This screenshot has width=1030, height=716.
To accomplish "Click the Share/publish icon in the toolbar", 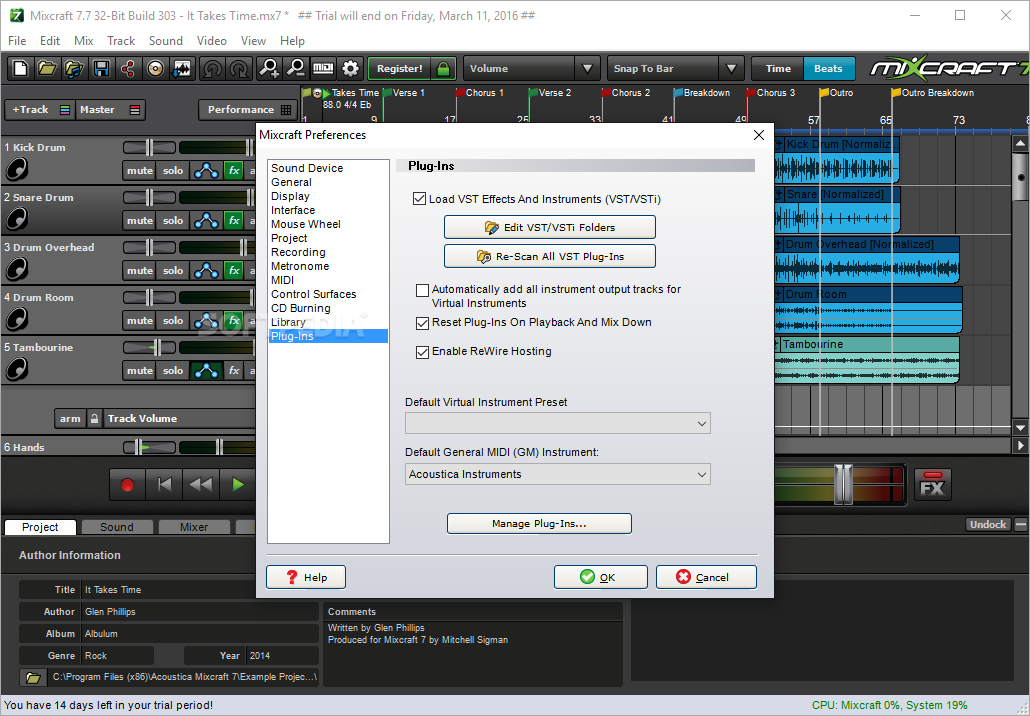I will [128, 68].
